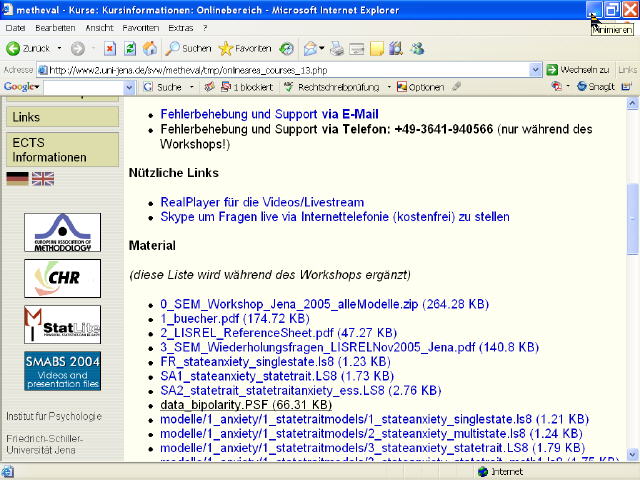Click the vertical scrollbar down arrow
This screenshot has width=640, height=480.
tap(632, 454)
